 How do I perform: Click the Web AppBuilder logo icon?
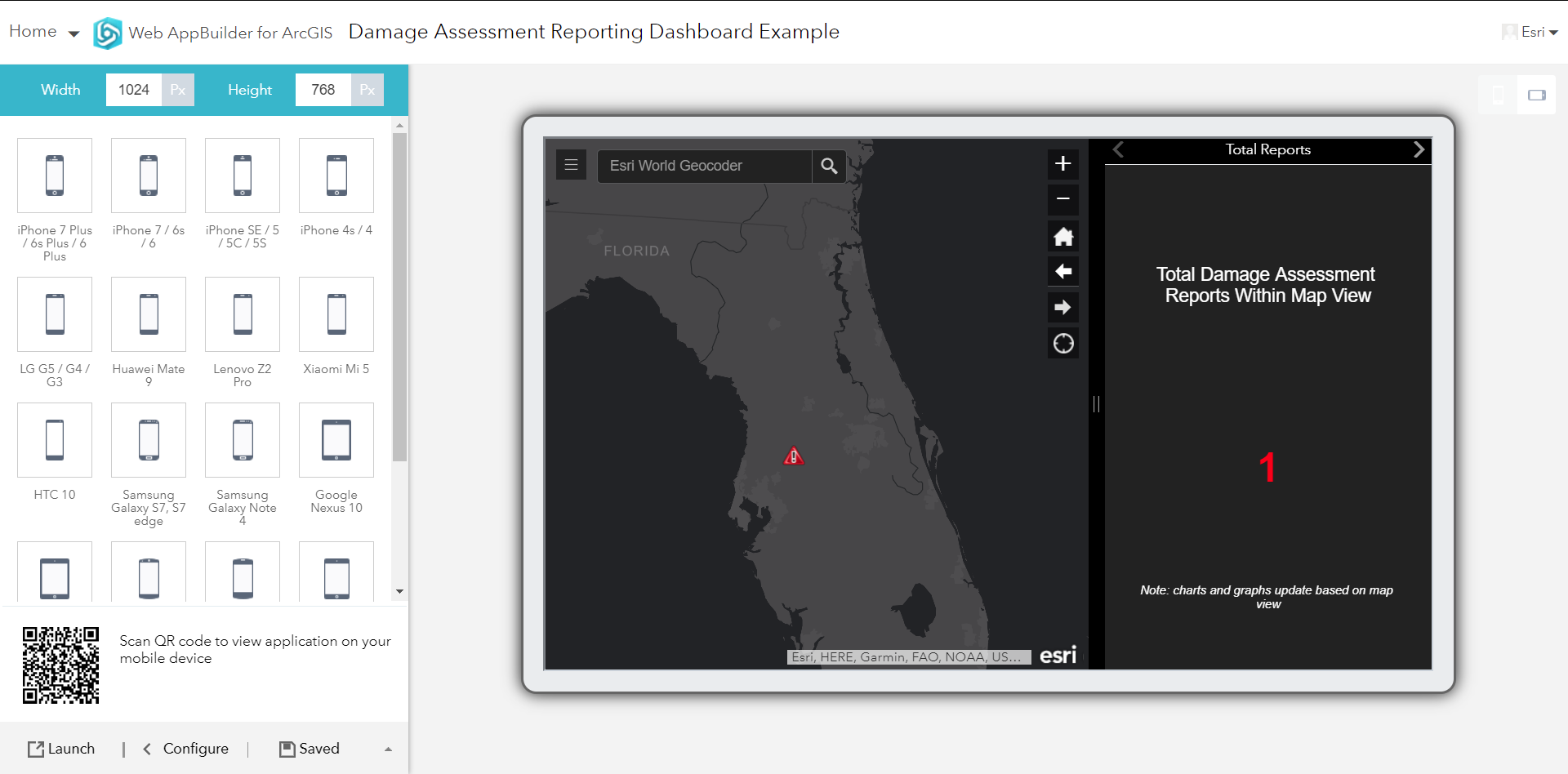point(108,33)
